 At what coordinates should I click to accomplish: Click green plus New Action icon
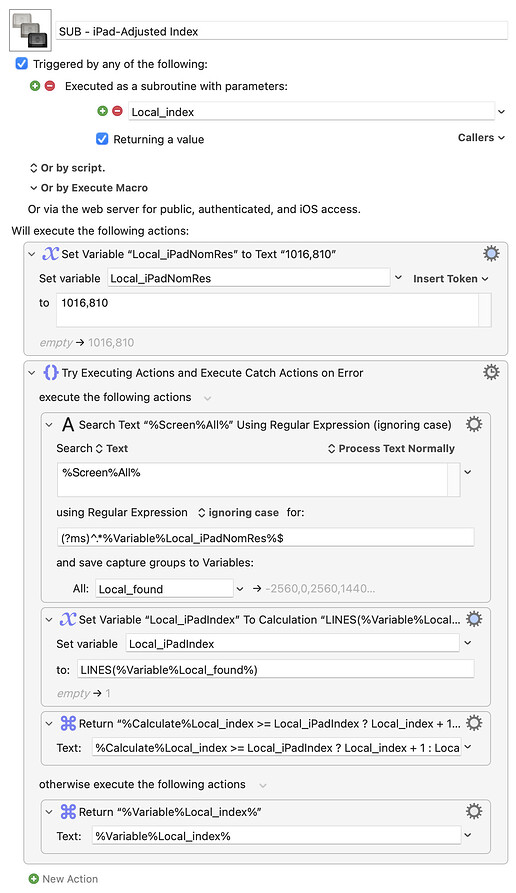pos(34,879)
